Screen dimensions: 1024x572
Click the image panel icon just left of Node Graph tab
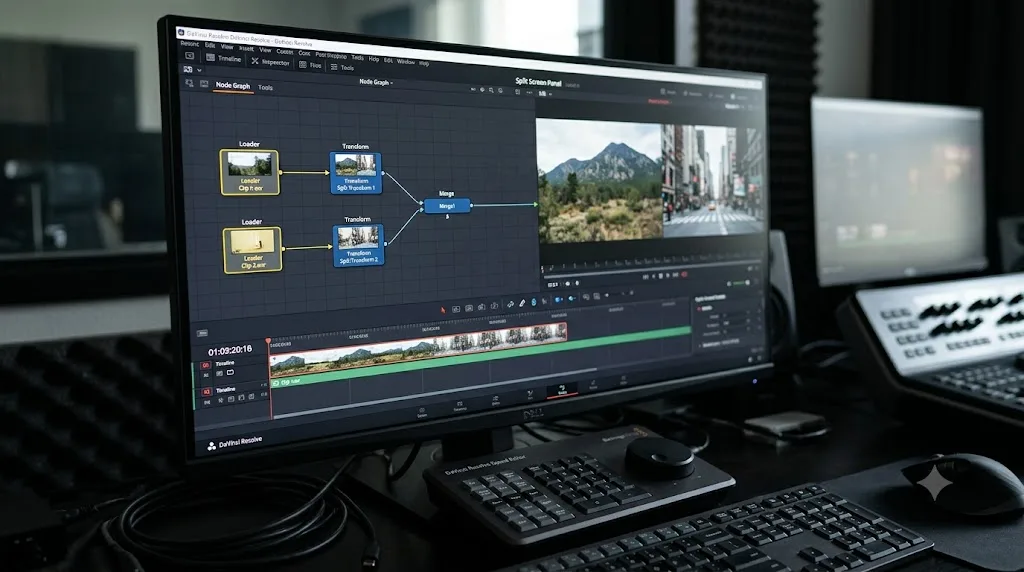click(x=204, y=84)
